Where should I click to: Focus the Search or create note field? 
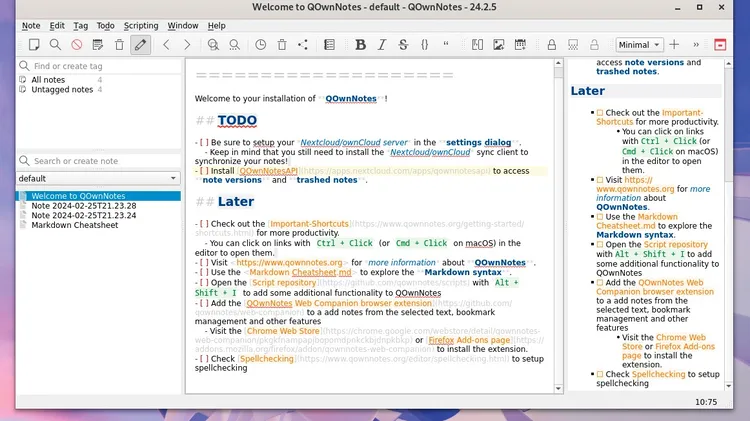[x=99, y=161]
